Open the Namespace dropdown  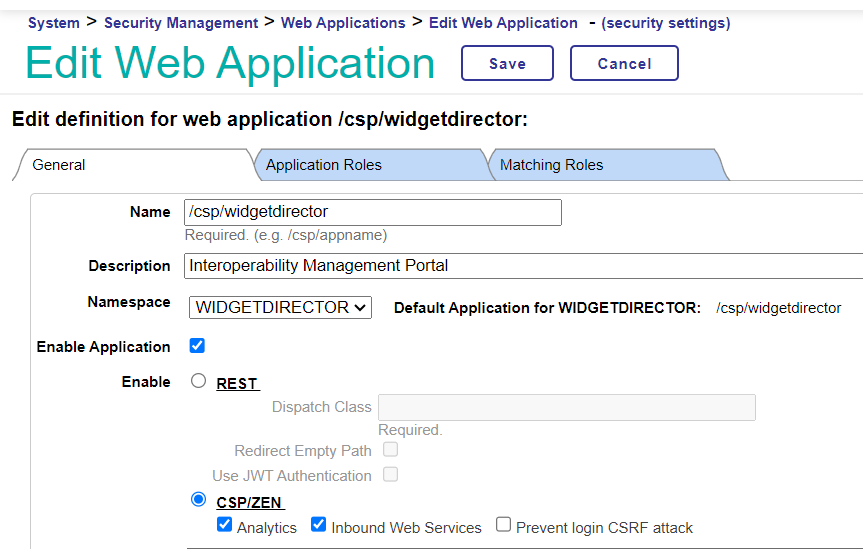tap(280, 308)
